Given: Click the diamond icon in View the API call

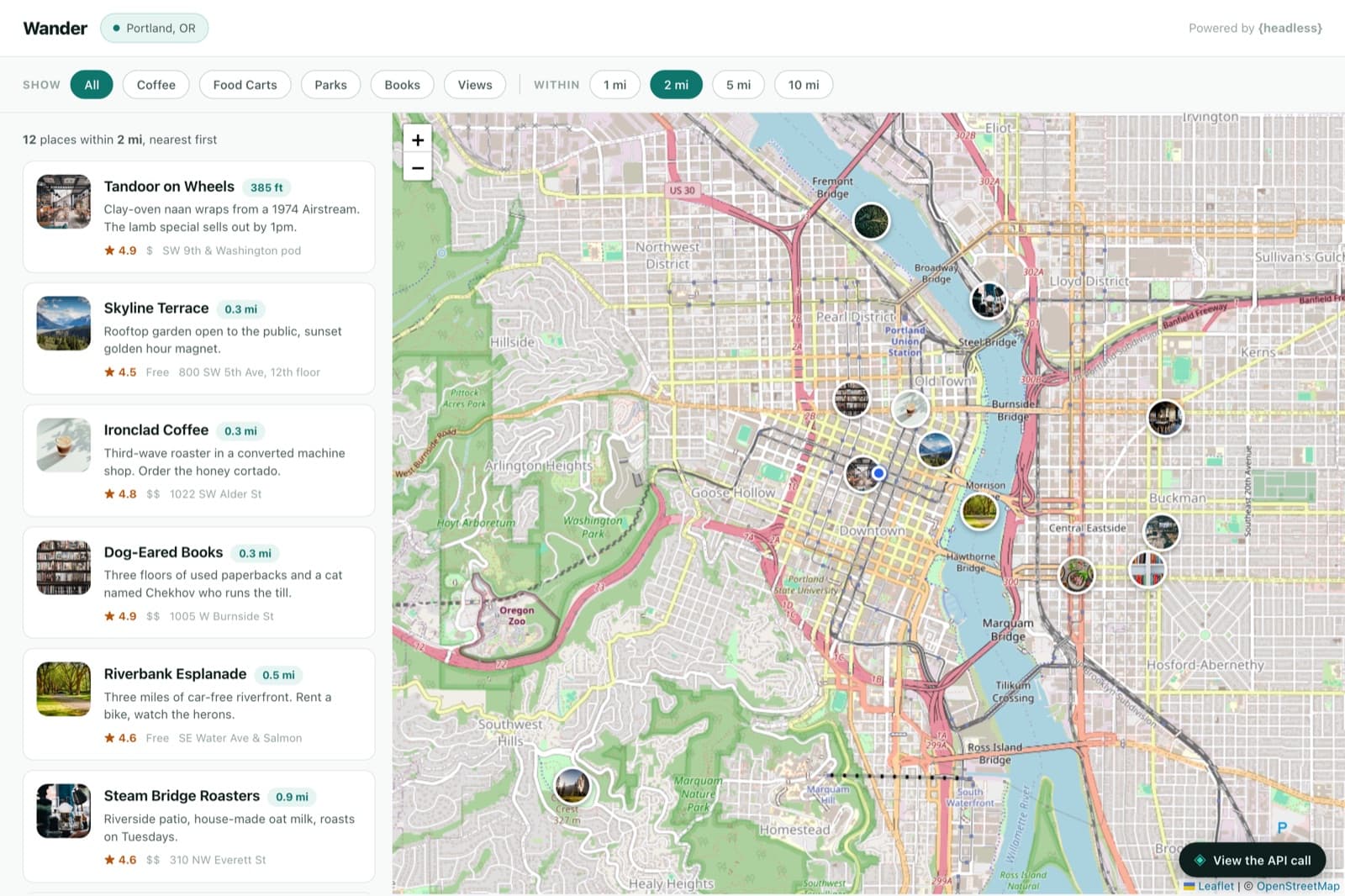Looking at the screenshot, I should [1200, 860].
